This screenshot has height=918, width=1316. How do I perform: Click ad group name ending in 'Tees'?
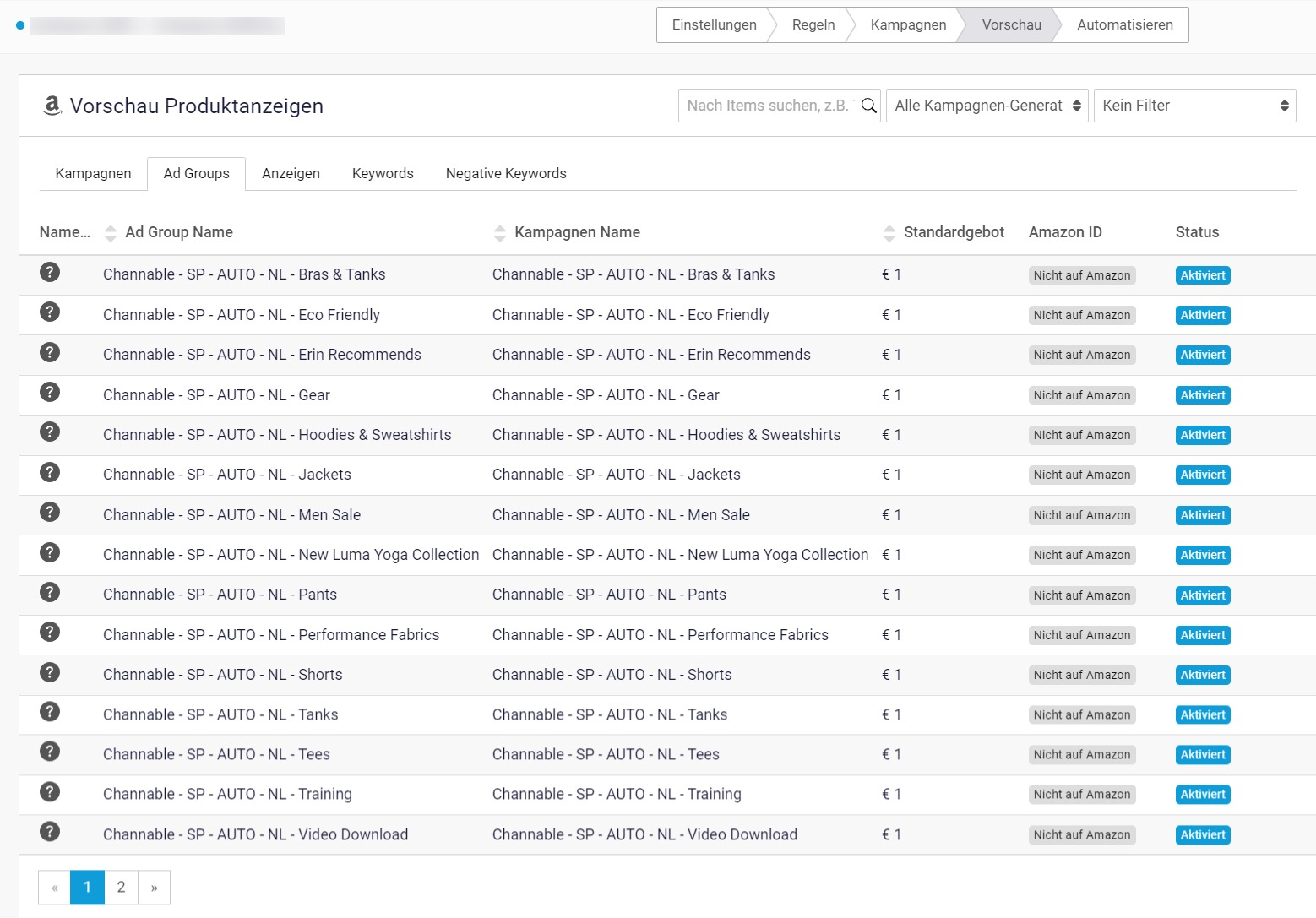click(x=216, y=754)
